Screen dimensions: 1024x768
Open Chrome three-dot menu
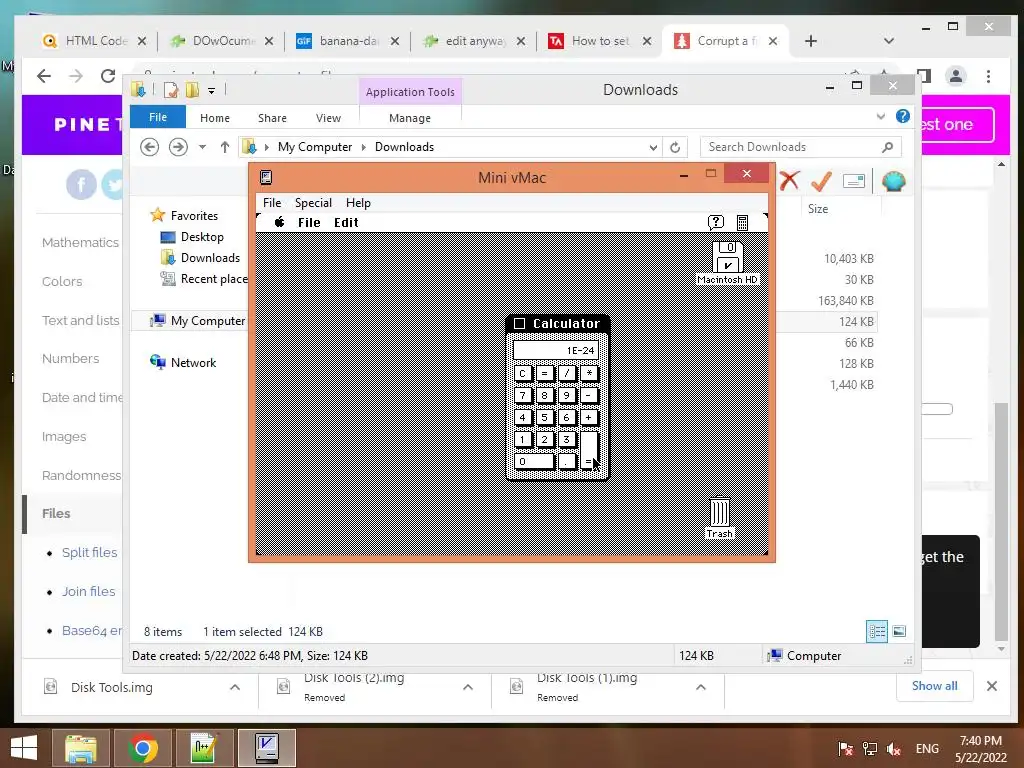(988, 76)
